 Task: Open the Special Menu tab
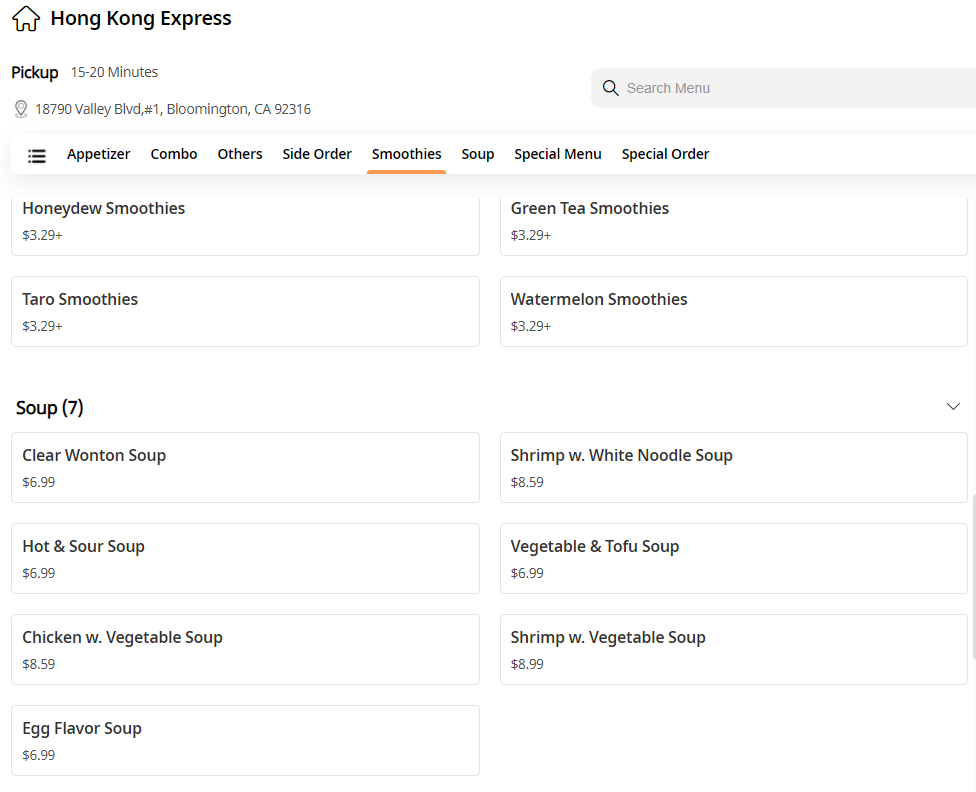point(558,154)
